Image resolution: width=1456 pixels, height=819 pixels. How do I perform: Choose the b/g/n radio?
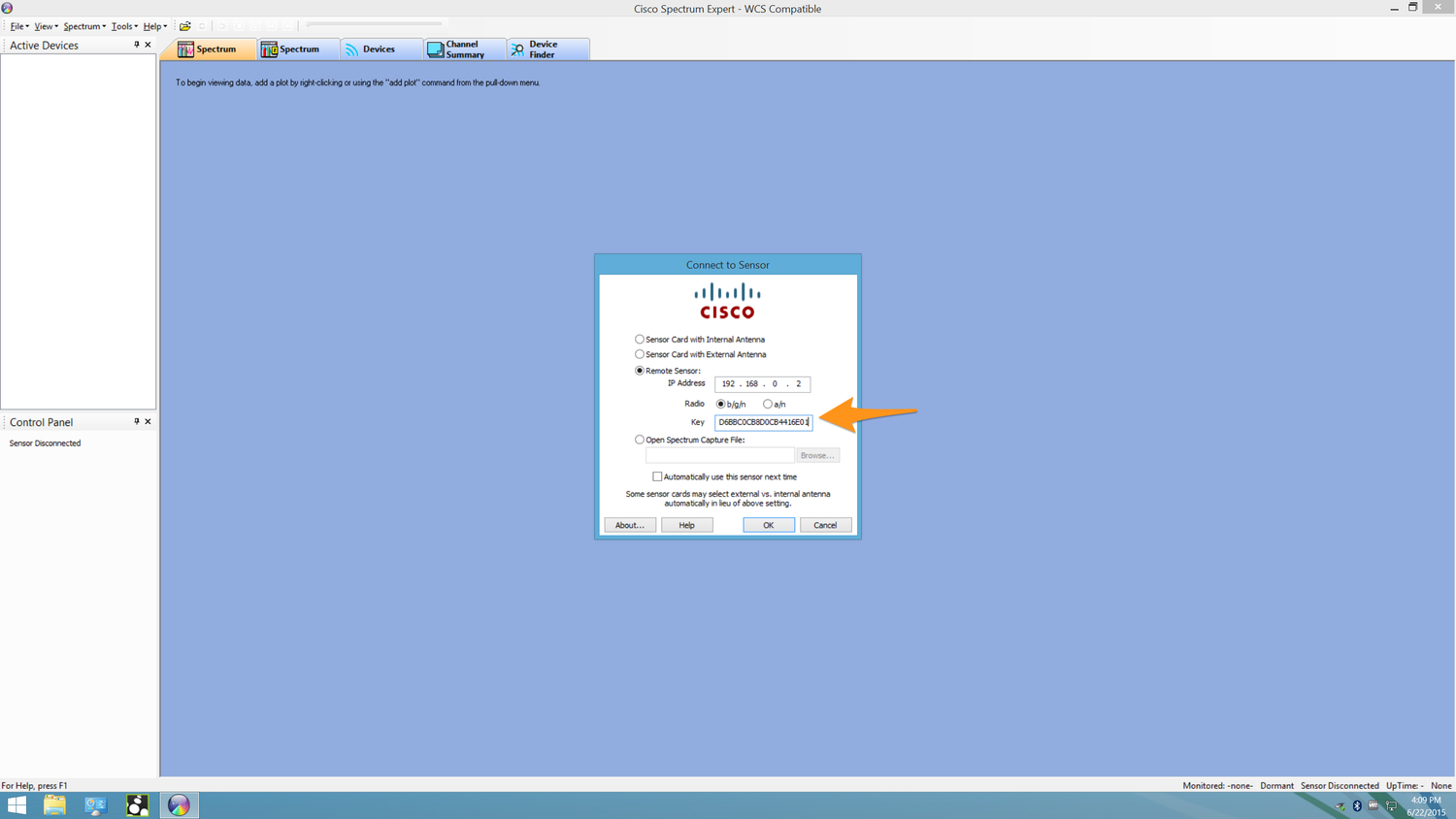point(721,405)
